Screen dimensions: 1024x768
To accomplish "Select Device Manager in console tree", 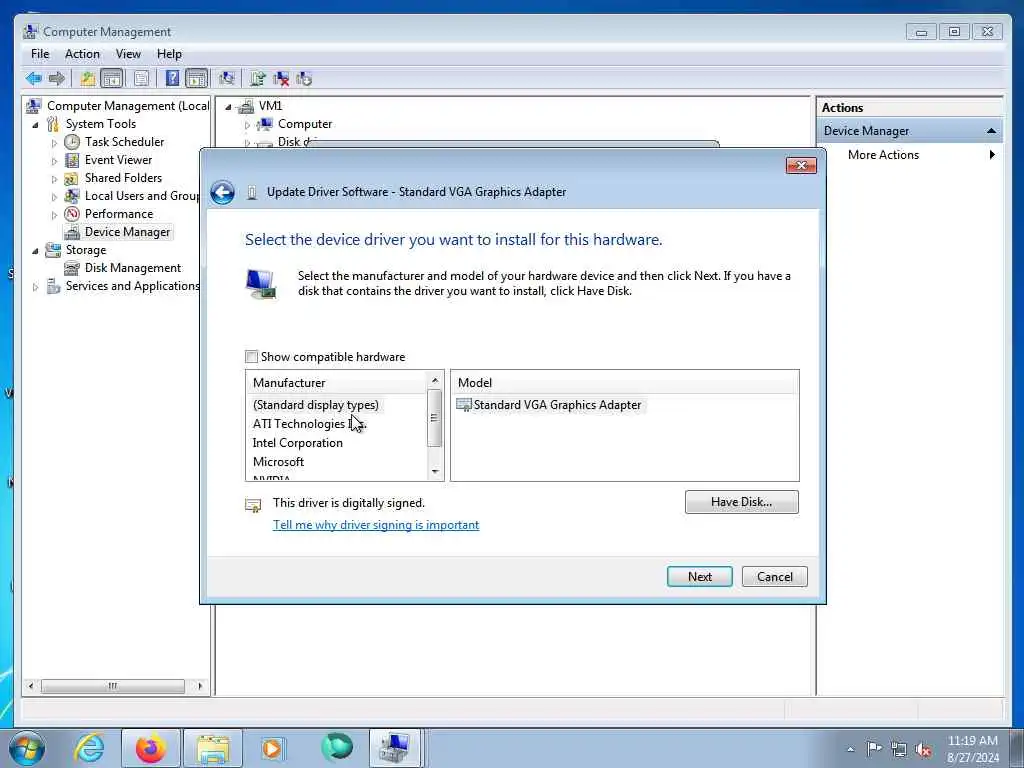I will tap(118, 232).
